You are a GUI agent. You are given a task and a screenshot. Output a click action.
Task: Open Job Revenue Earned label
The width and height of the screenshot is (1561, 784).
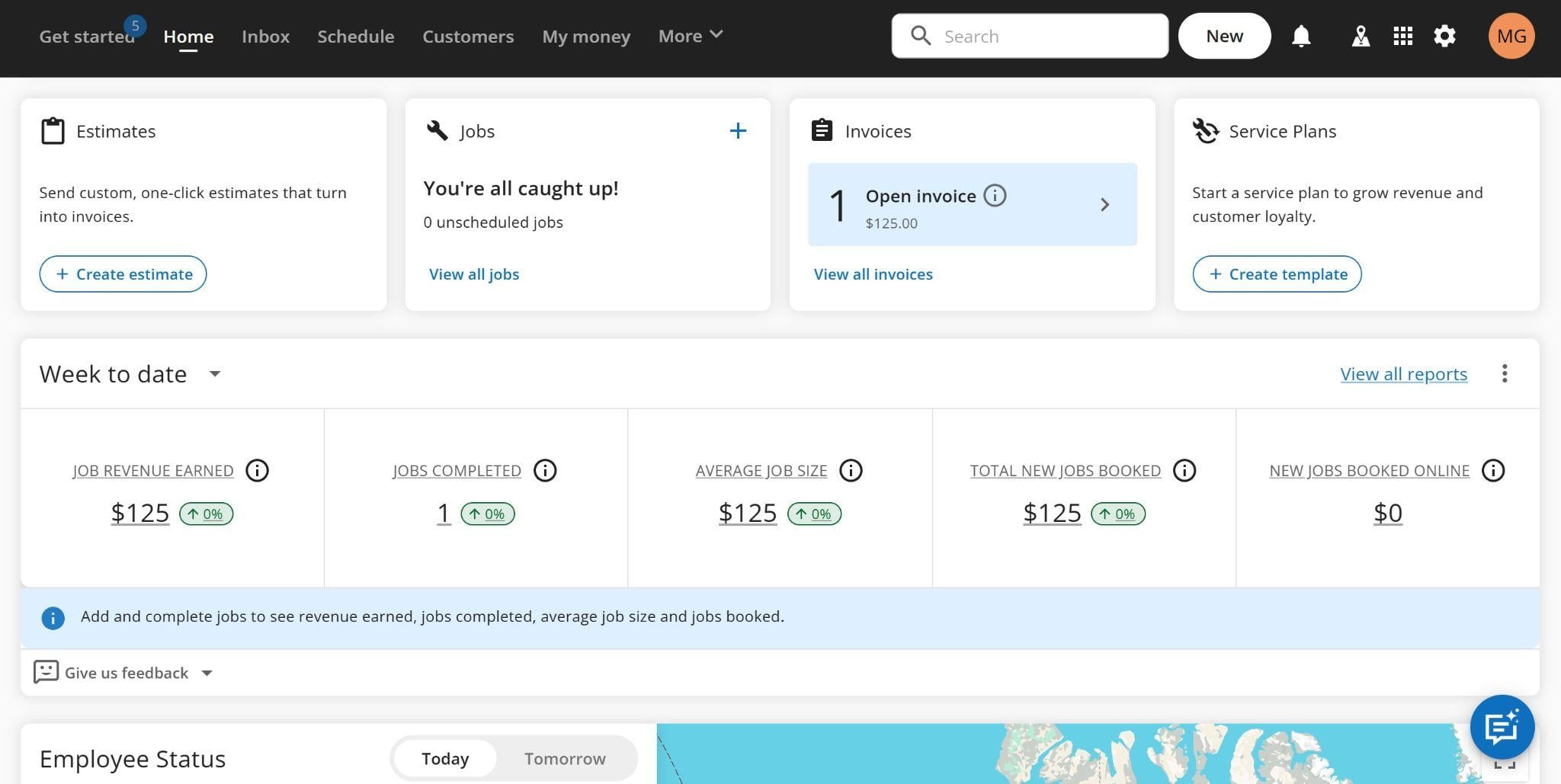pos(153,471)
